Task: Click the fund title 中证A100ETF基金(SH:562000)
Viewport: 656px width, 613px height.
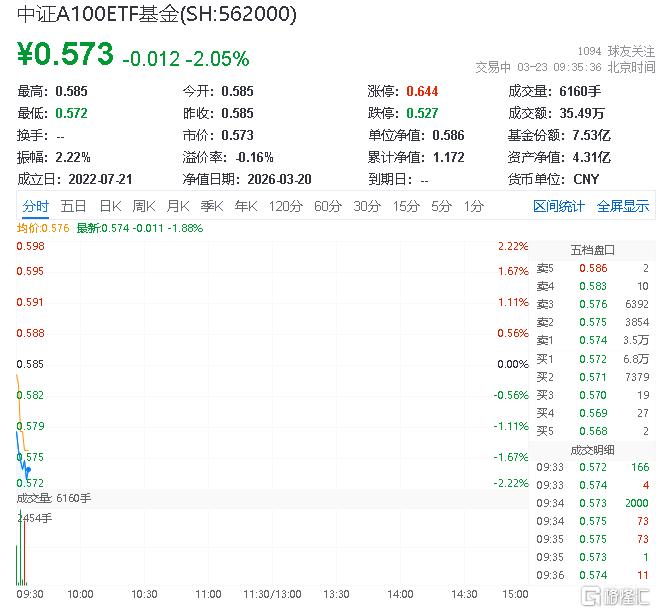Action: (157, 14)
